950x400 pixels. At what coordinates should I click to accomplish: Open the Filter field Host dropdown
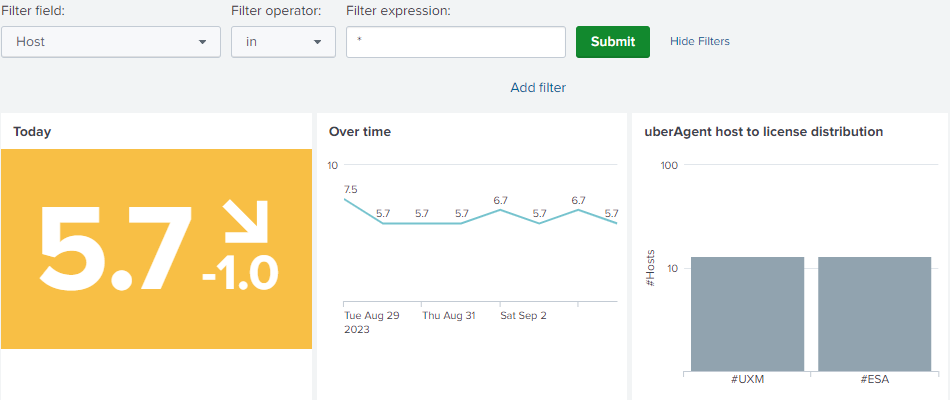click(111, 42)
